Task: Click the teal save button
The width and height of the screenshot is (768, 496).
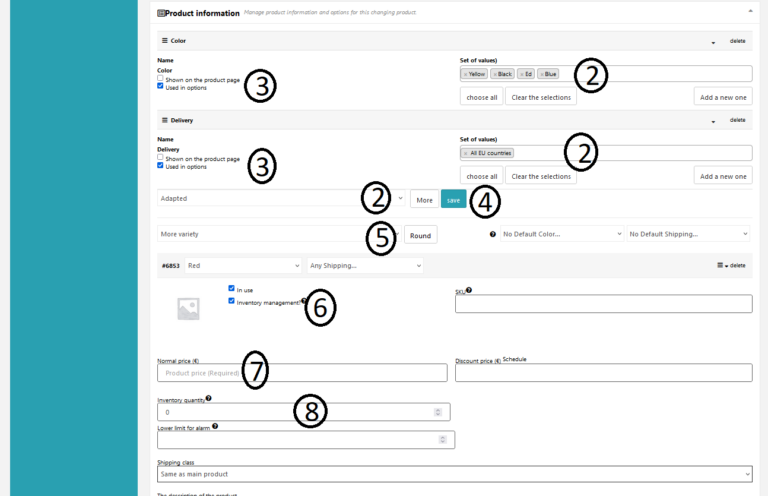Action: (453, 199)
